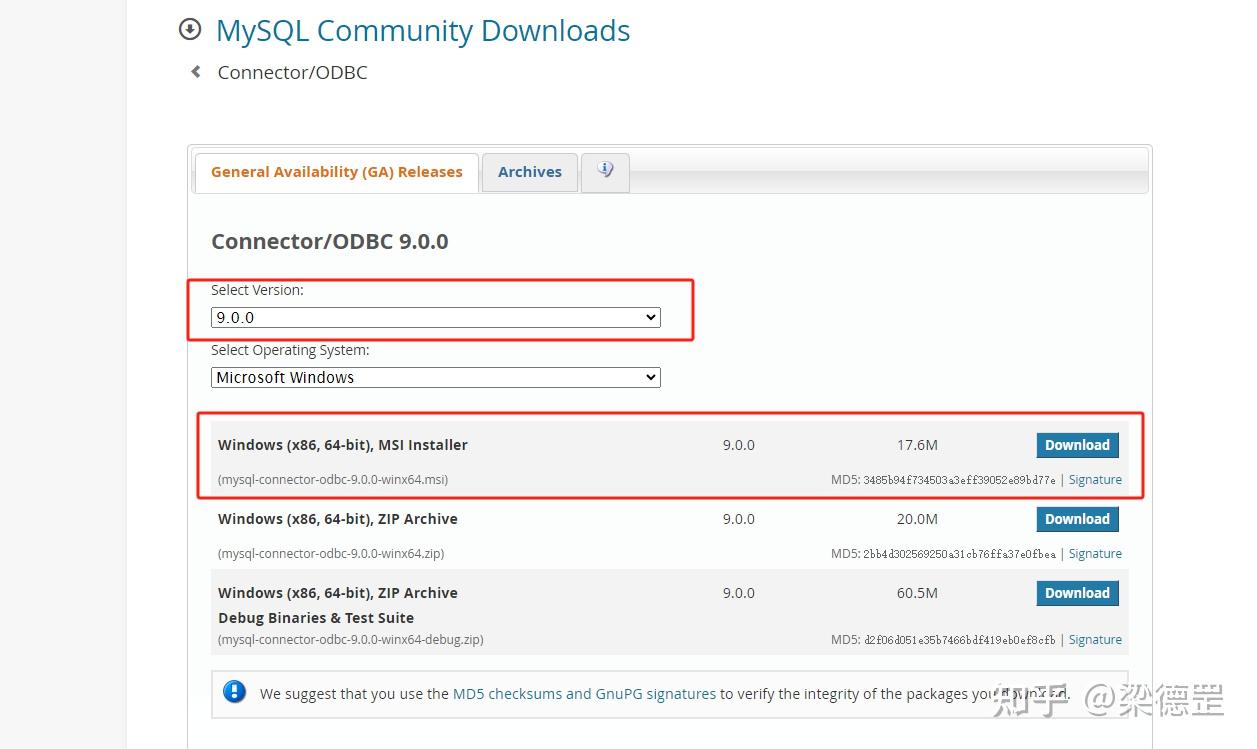Click the Windows (x86, 64-bit), MSI Installer title
This screenshot has width=1257, height=749.
click(x=343, y=445)
